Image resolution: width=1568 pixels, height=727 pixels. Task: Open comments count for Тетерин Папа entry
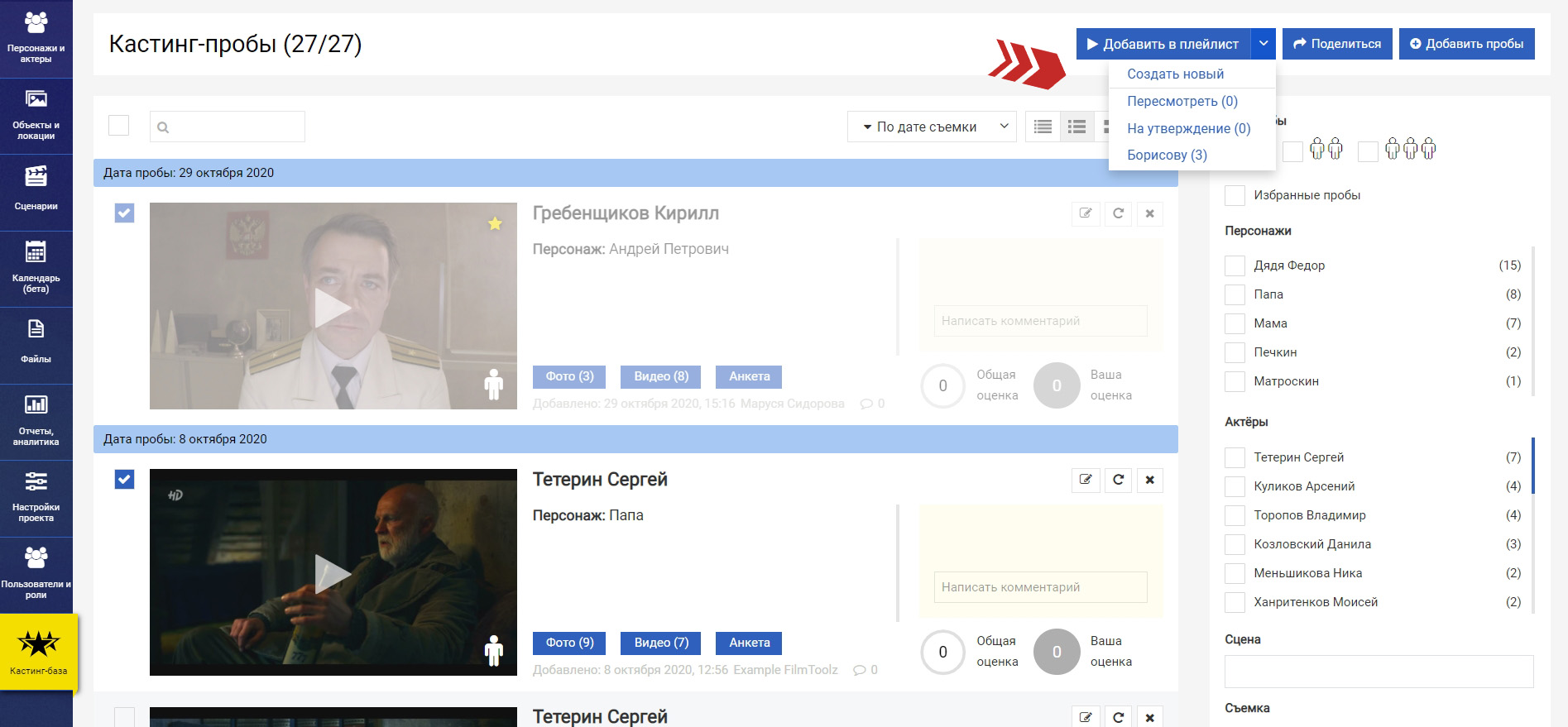tap(866, 670)
